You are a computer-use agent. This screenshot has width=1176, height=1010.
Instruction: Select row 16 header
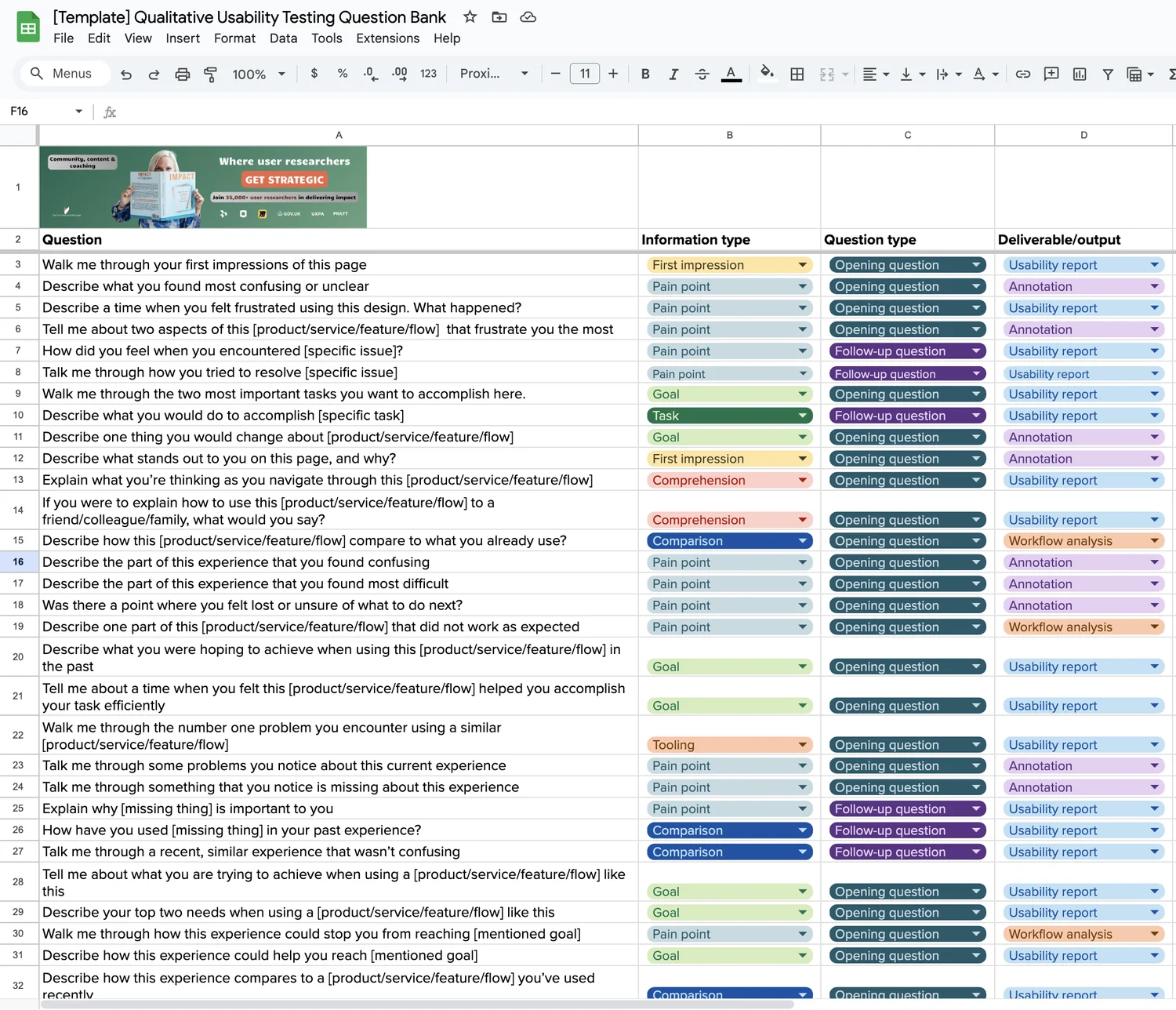(x=18, y=562)
